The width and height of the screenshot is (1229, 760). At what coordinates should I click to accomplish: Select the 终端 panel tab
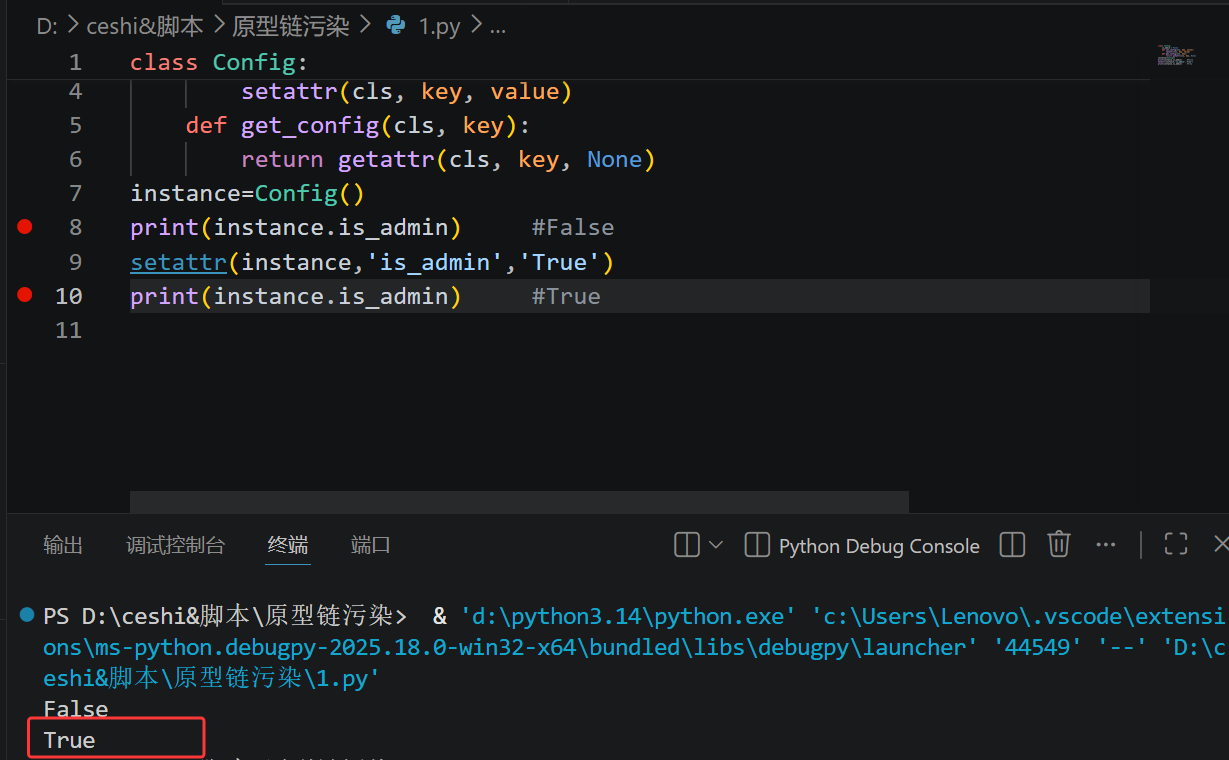pos(288,545)
